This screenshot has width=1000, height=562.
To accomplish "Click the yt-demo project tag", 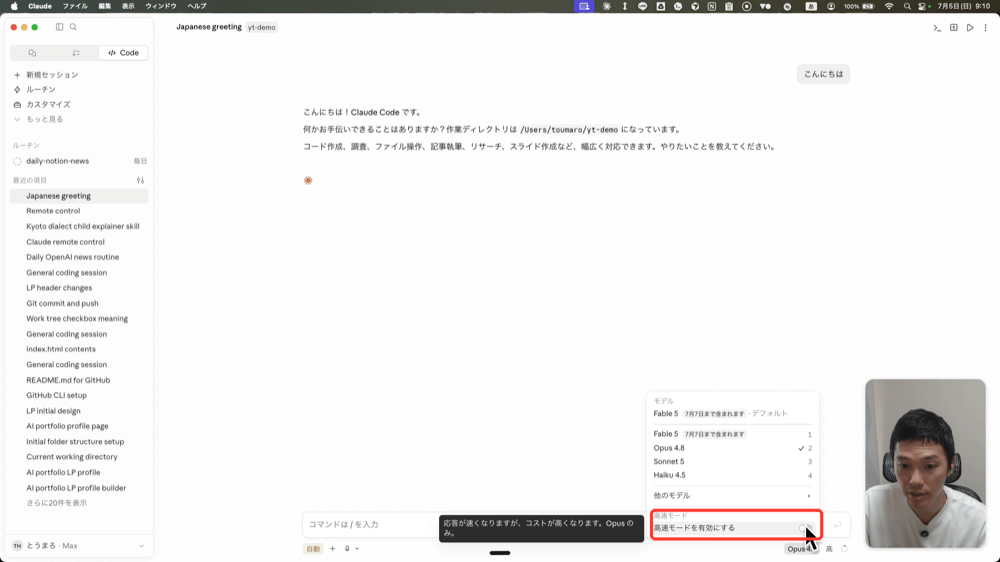I will [261, 27].
